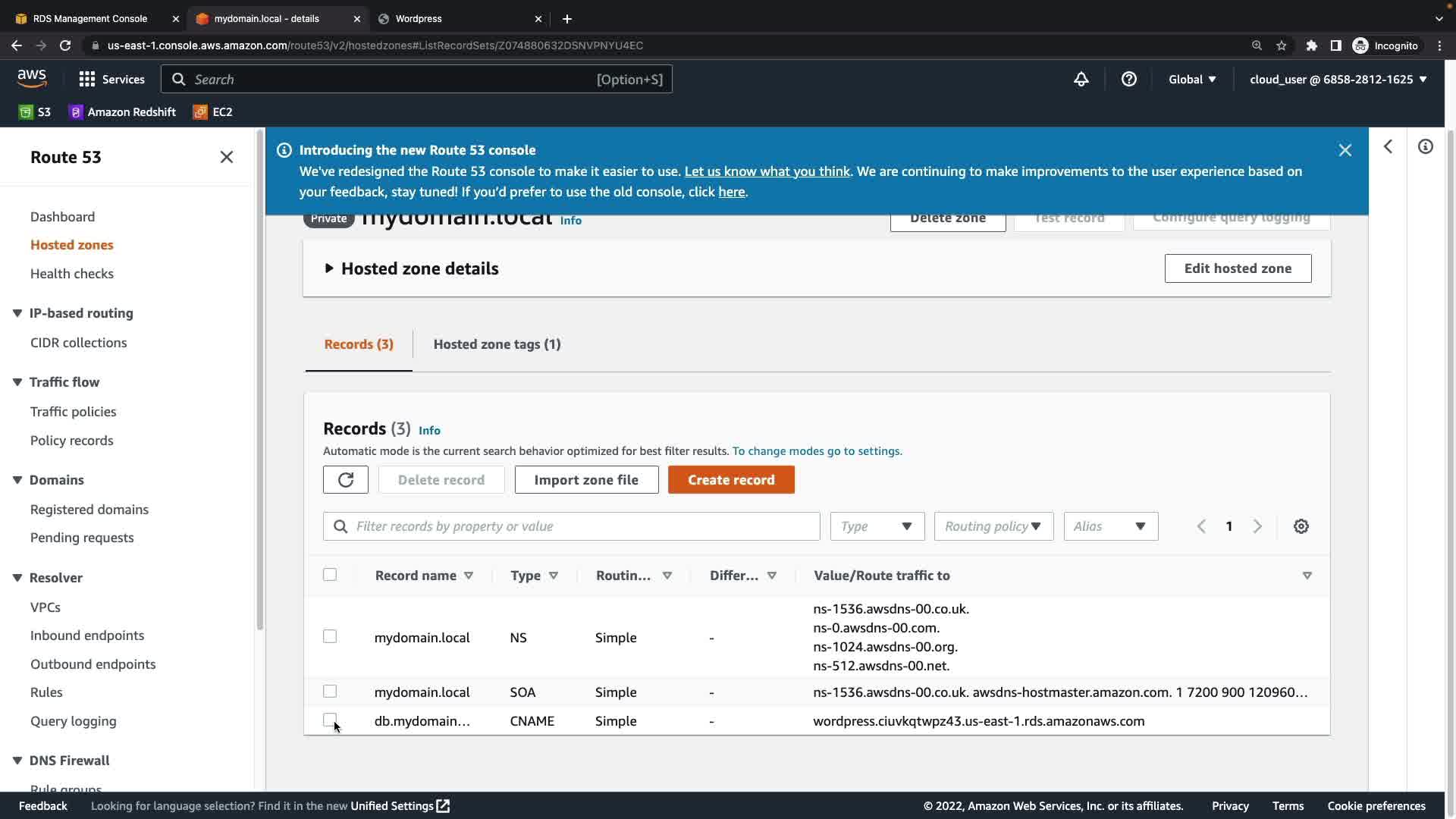Click the notifications bell icon
The height and width of the screenshot is (819, 1456).
pos(1081,80)
